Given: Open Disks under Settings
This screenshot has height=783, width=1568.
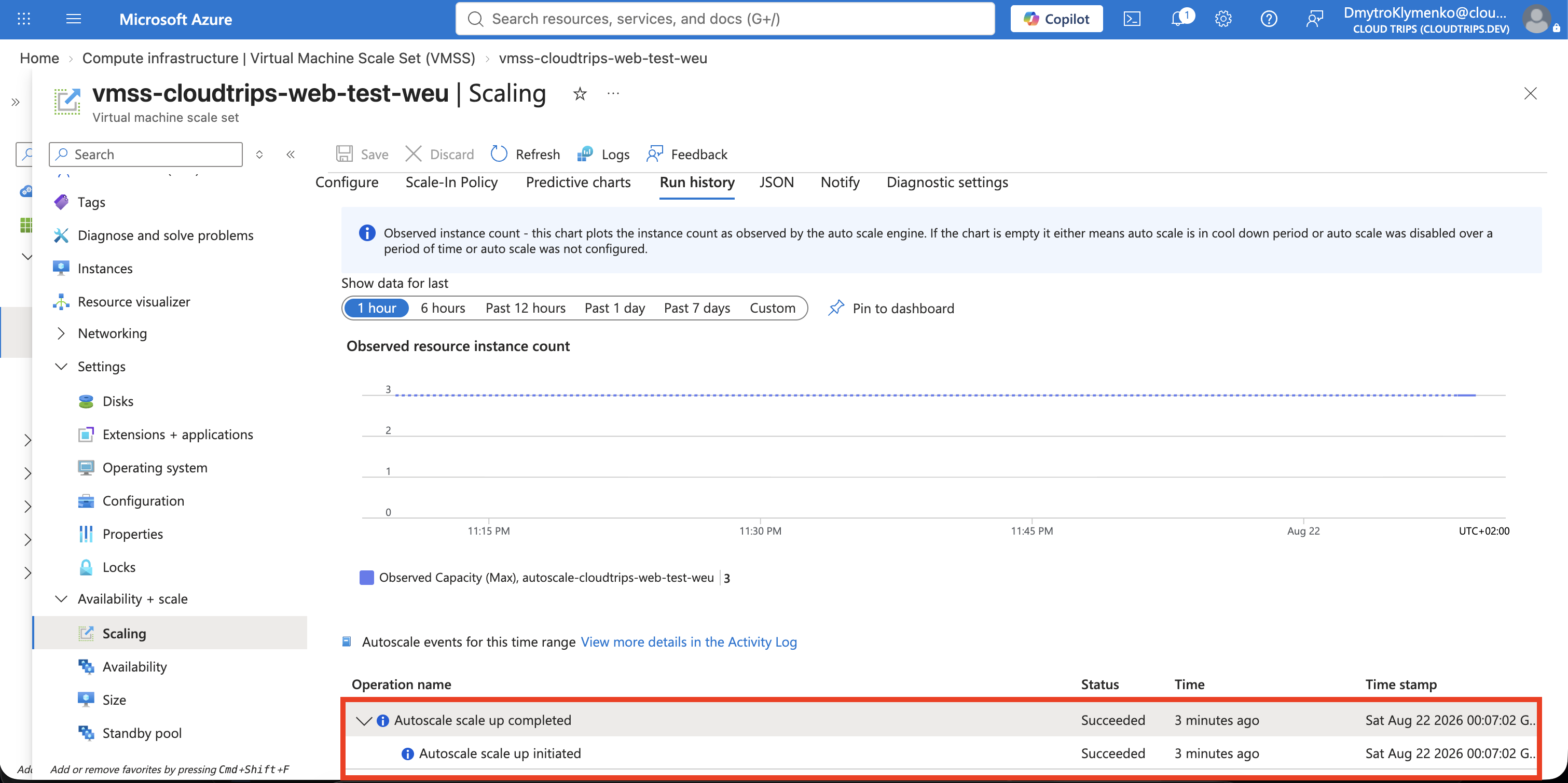Looking at the screenshot, I should click(117, 401).
